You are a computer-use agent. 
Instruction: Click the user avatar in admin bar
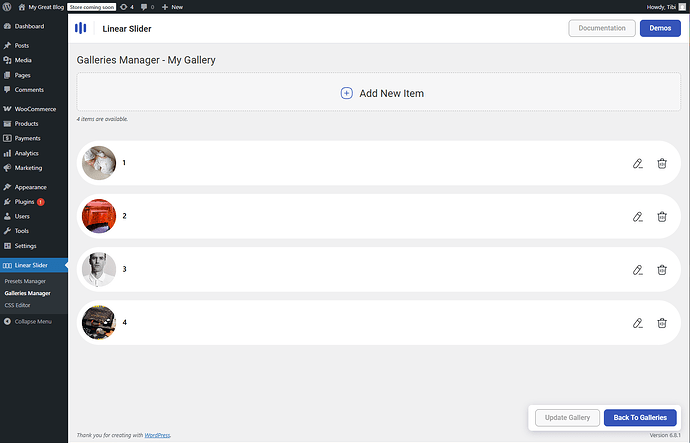[682, 7]
